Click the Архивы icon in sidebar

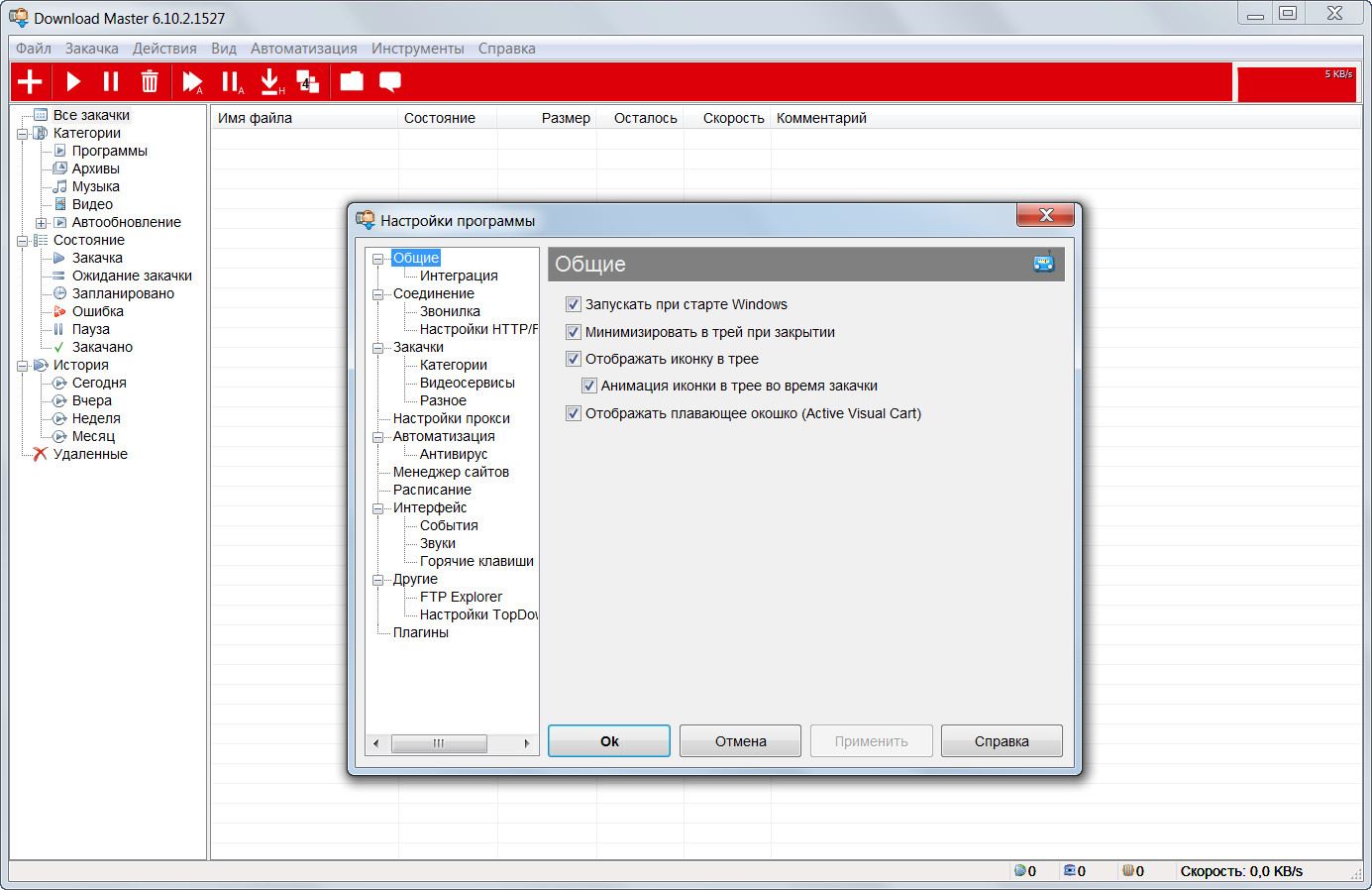59,168
